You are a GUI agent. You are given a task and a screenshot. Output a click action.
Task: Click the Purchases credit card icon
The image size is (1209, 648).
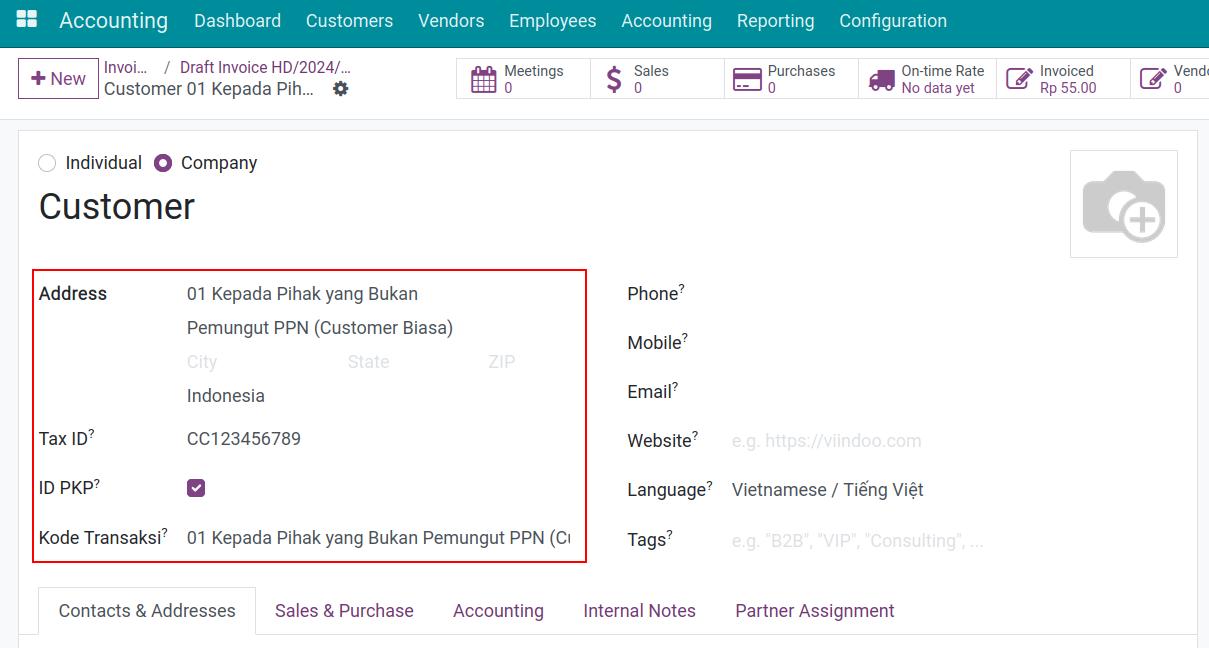[x=747, y=79]
